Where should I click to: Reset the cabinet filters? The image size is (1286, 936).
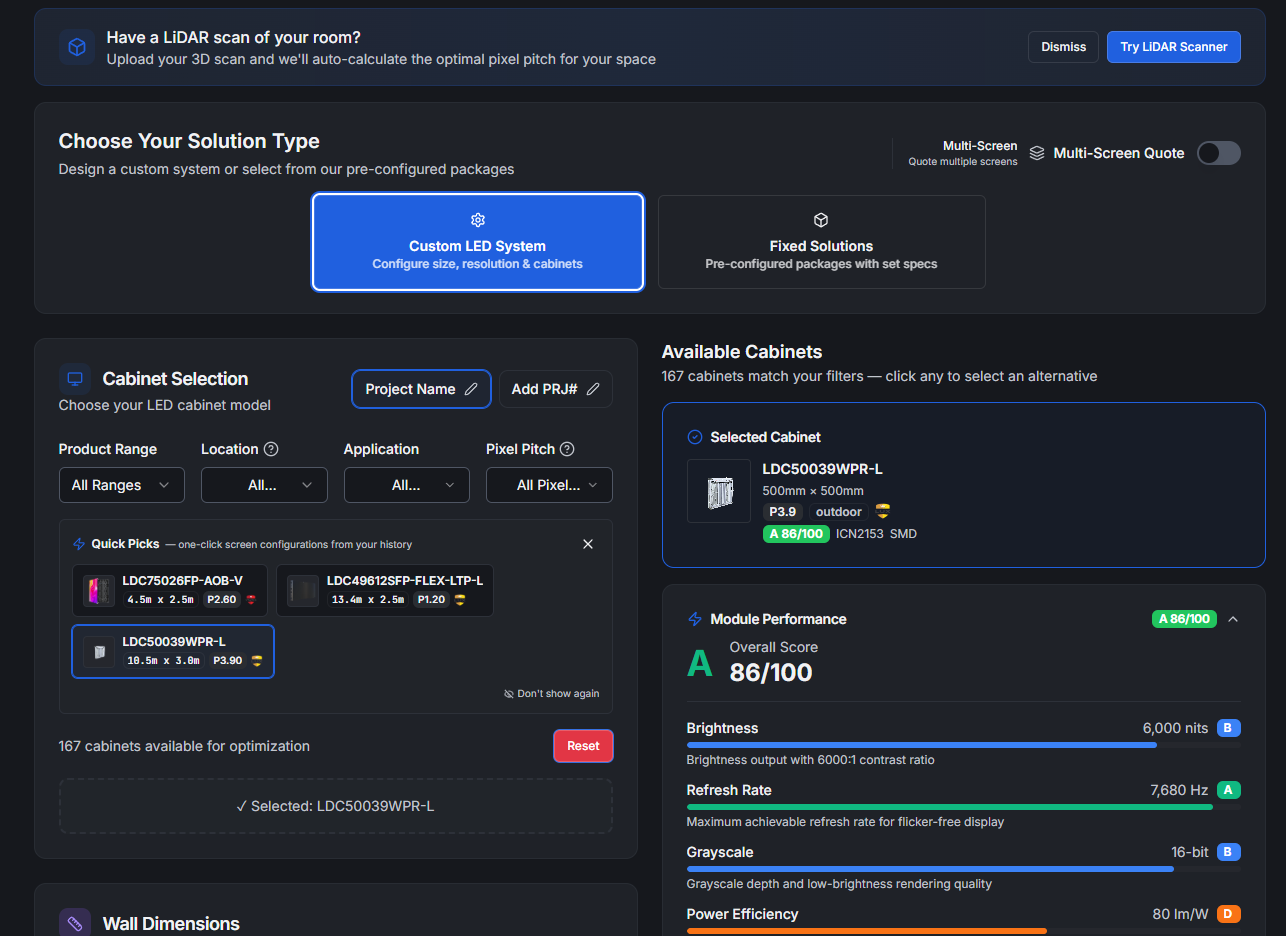point(583,745)
